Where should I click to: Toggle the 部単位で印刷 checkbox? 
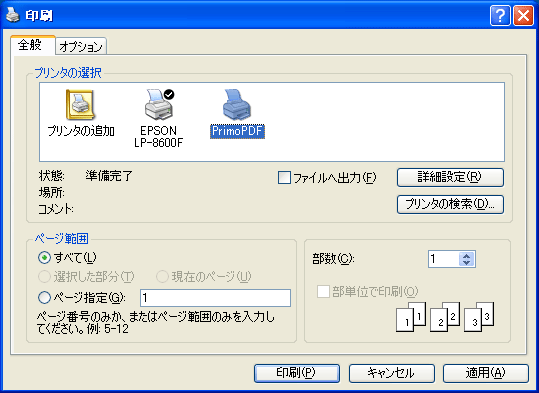pos(323,292)
